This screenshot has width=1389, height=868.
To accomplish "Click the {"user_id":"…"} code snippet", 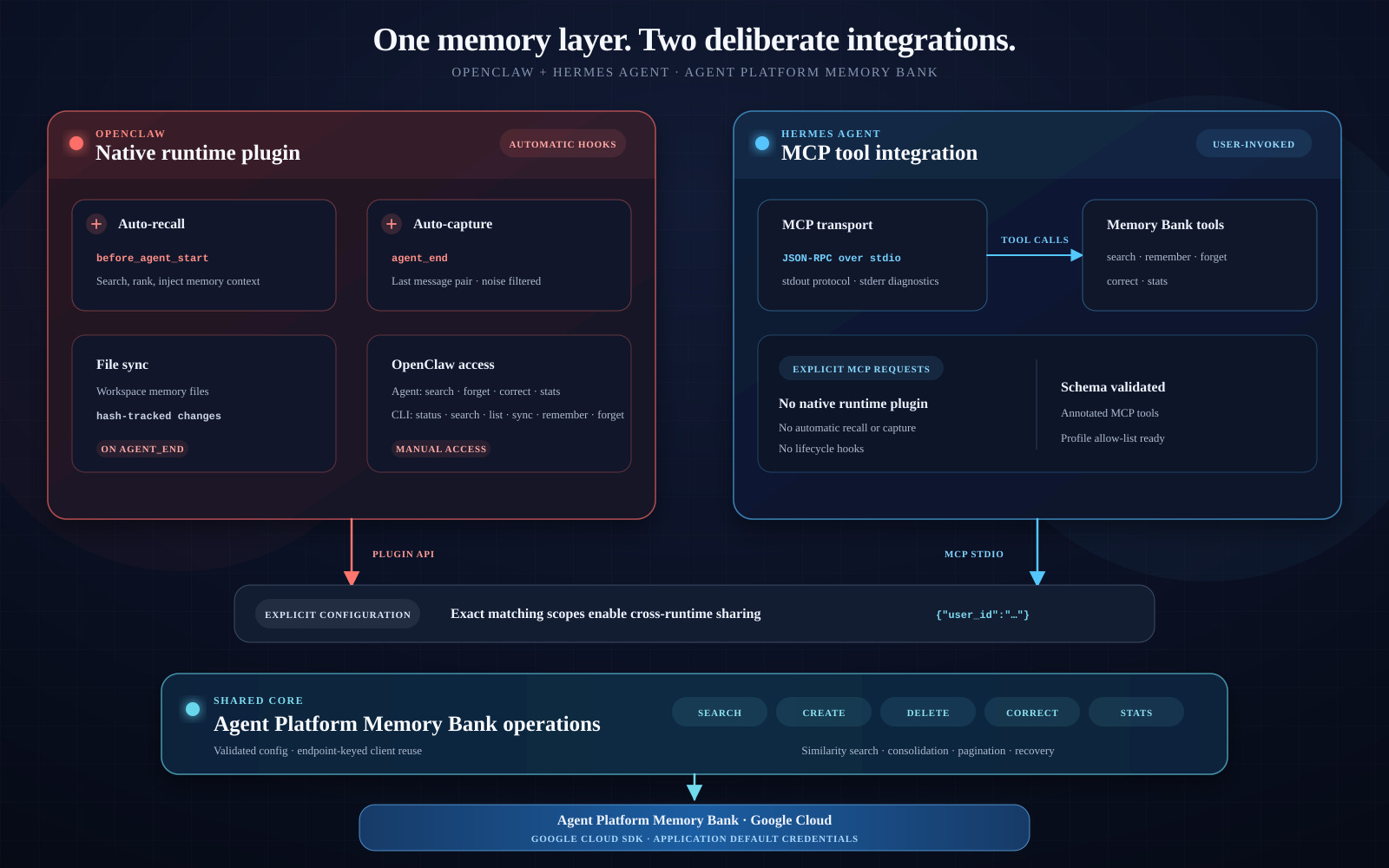I will tap(983, 615).
